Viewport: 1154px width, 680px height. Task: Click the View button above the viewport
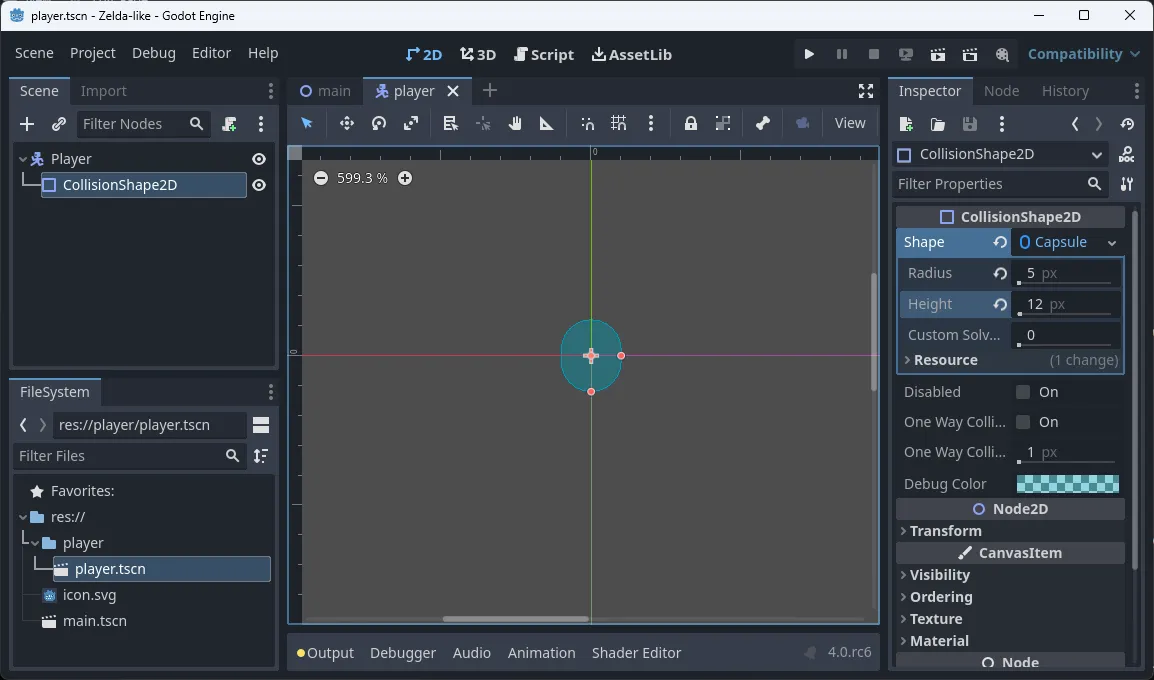pyautogui.click(x=849, y=123)
